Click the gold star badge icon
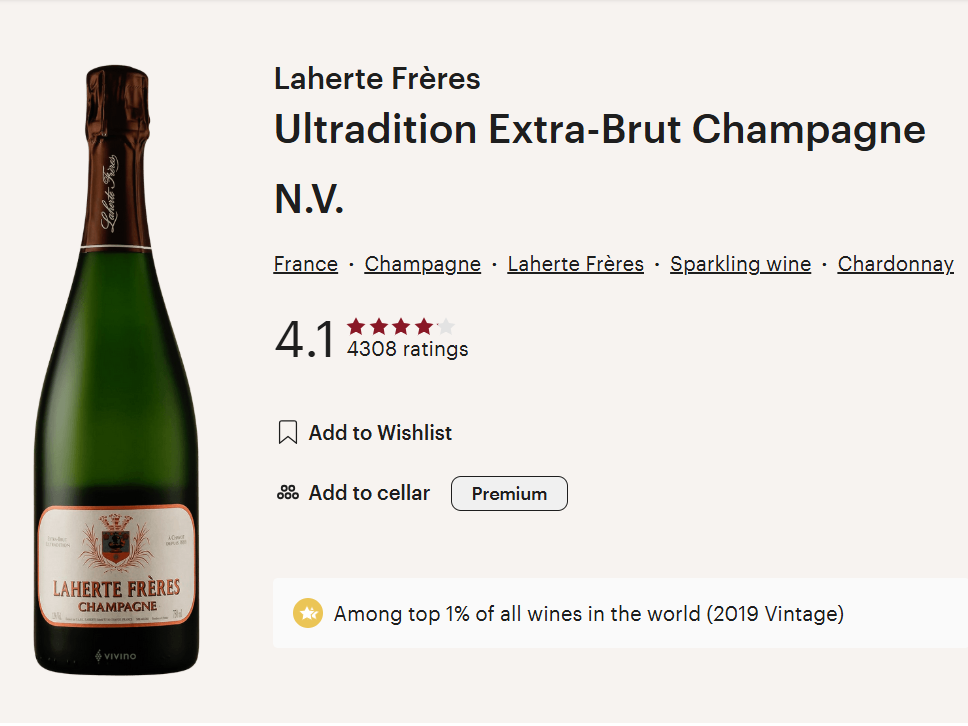 (x=307, y=614)
